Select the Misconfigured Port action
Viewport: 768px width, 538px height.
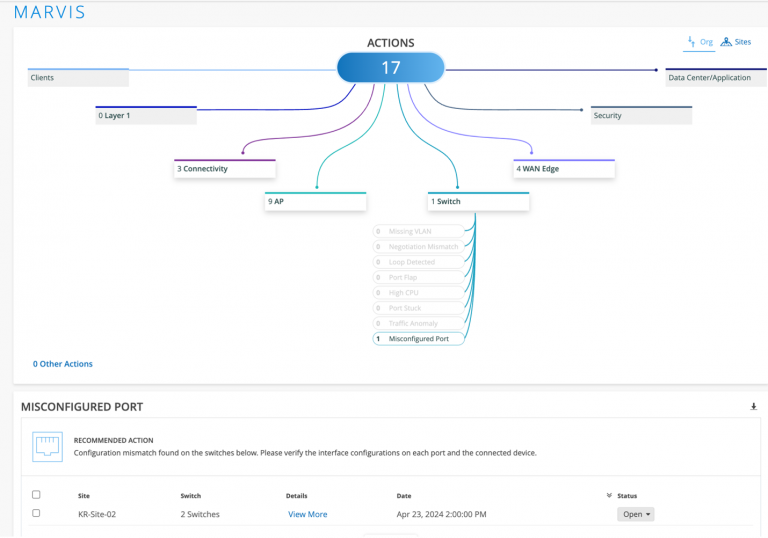[x=420, y=339]
